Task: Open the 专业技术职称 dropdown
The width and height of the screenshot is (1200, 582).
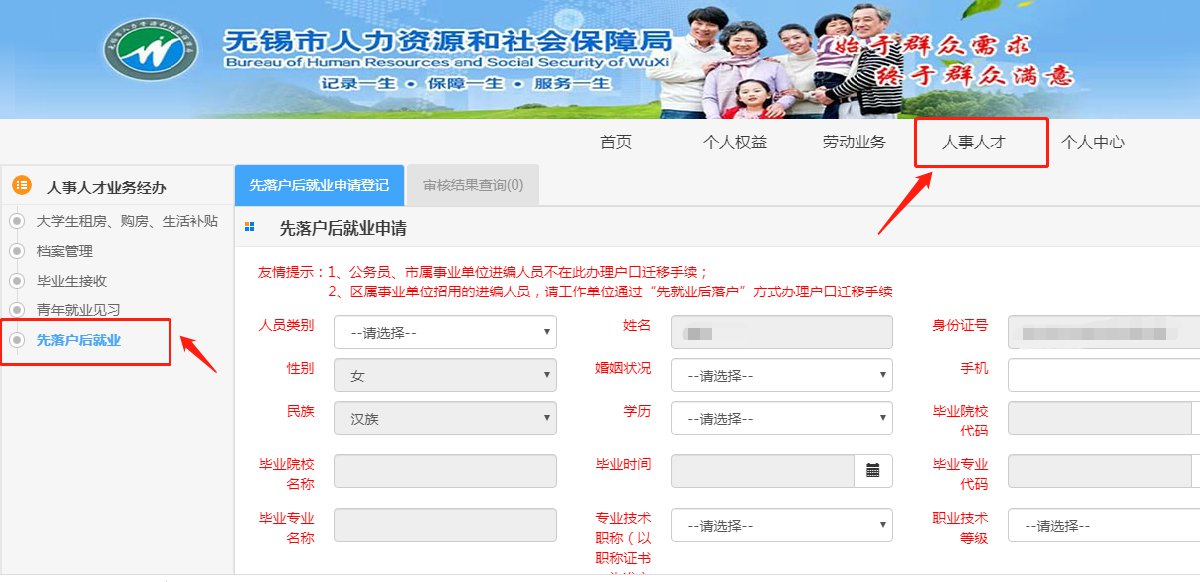Action: click(781, 525)
